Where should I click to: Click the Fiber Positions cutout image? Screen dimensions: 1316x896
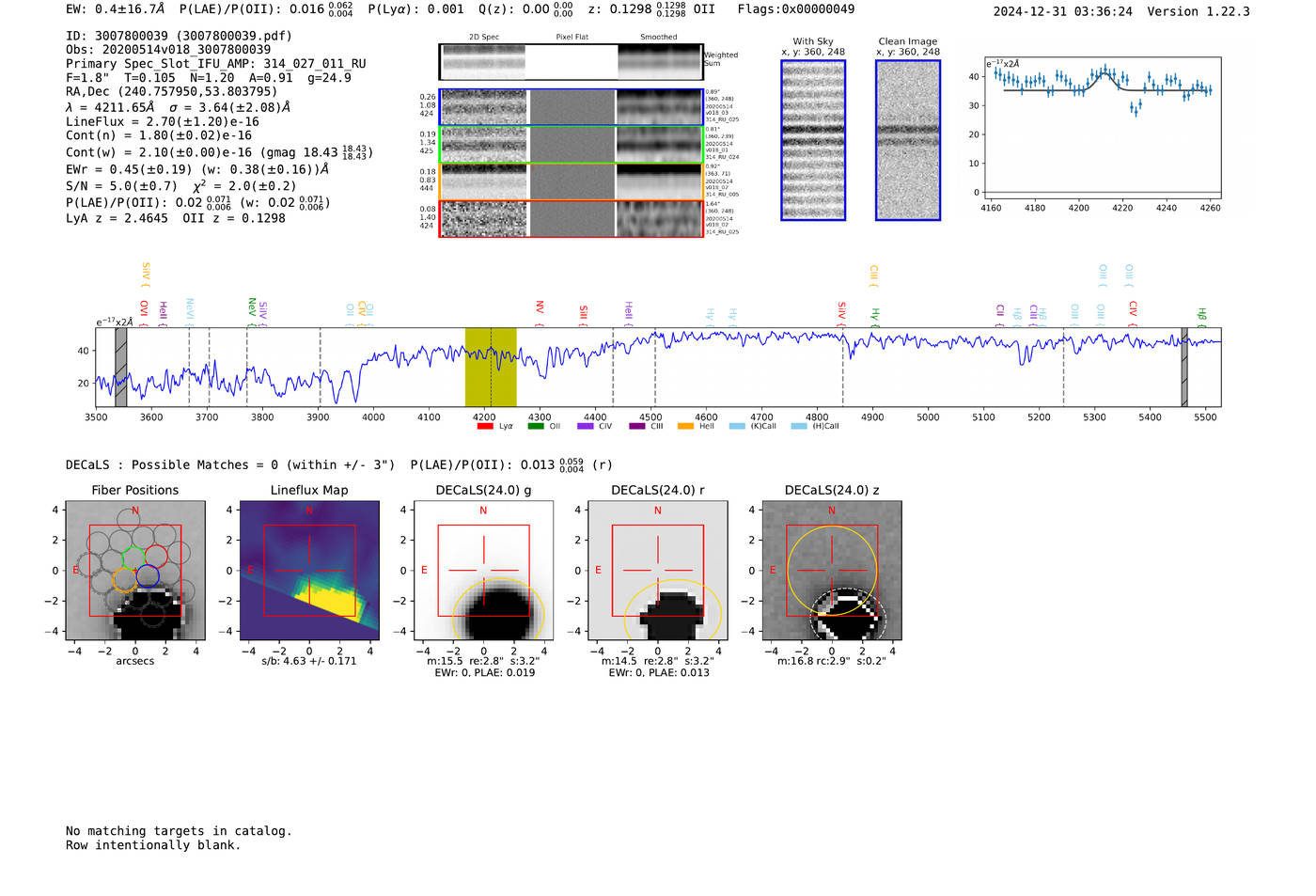tap(134, 570)
